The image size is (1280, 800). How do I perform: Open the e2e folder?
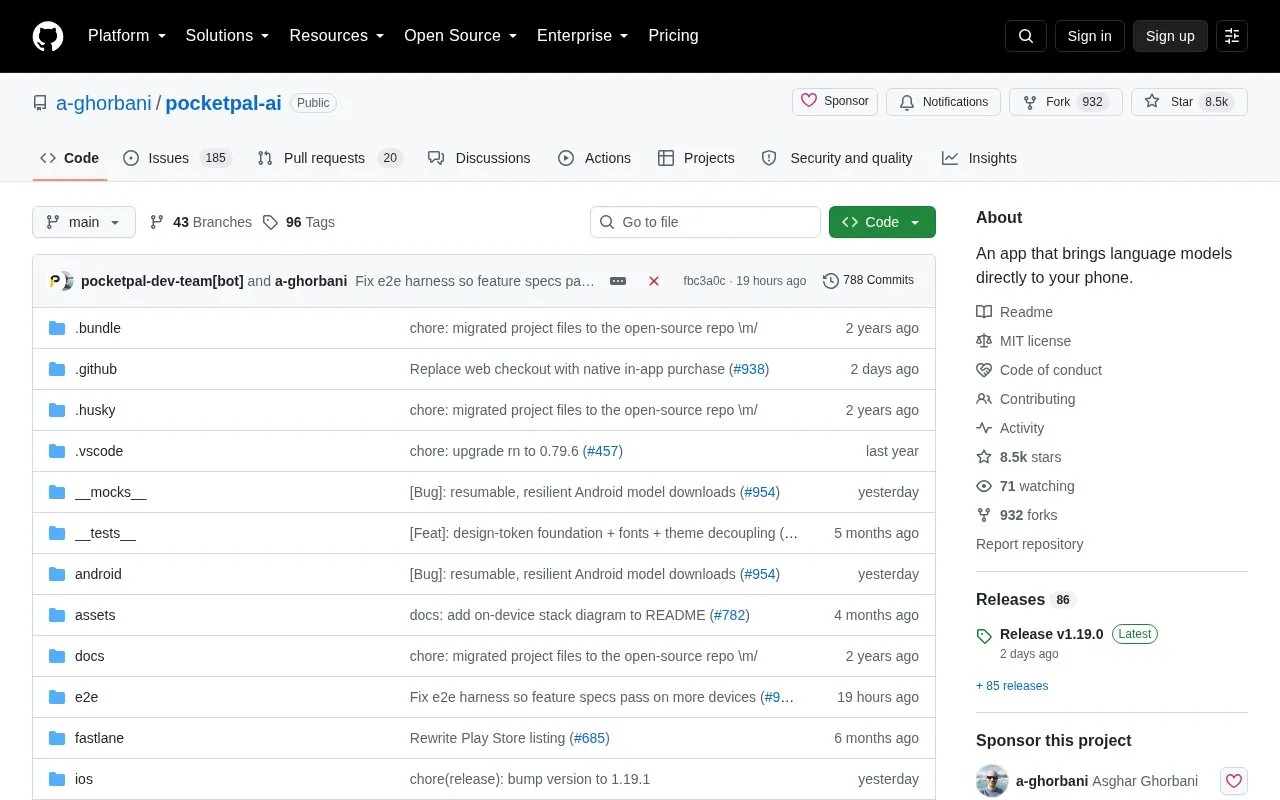click(x=86, y=697)
